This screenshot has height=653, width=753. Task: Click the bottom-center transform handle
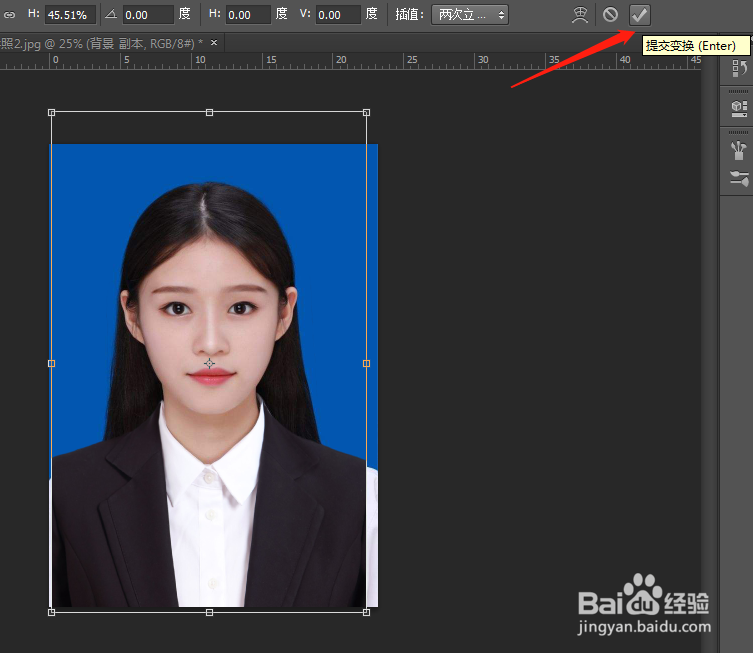tap(209, 612)
